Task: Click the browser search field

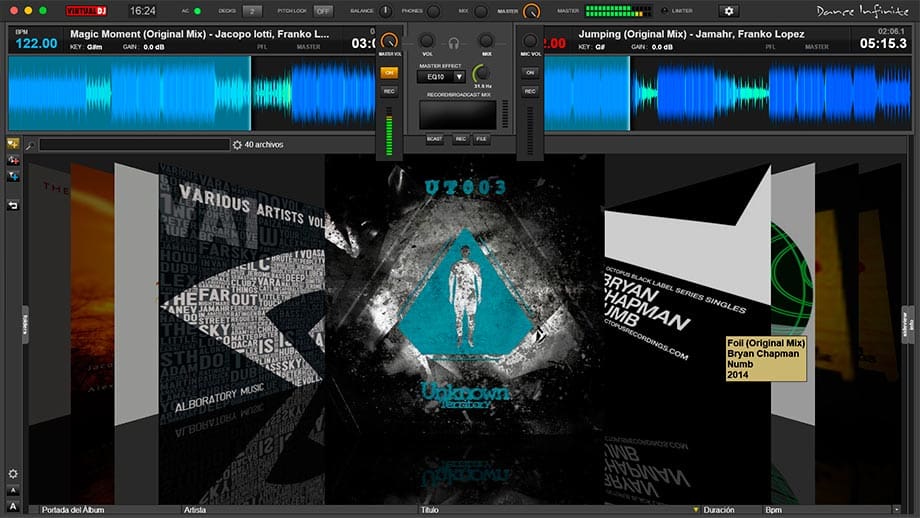Action: [x=134, y=145]
